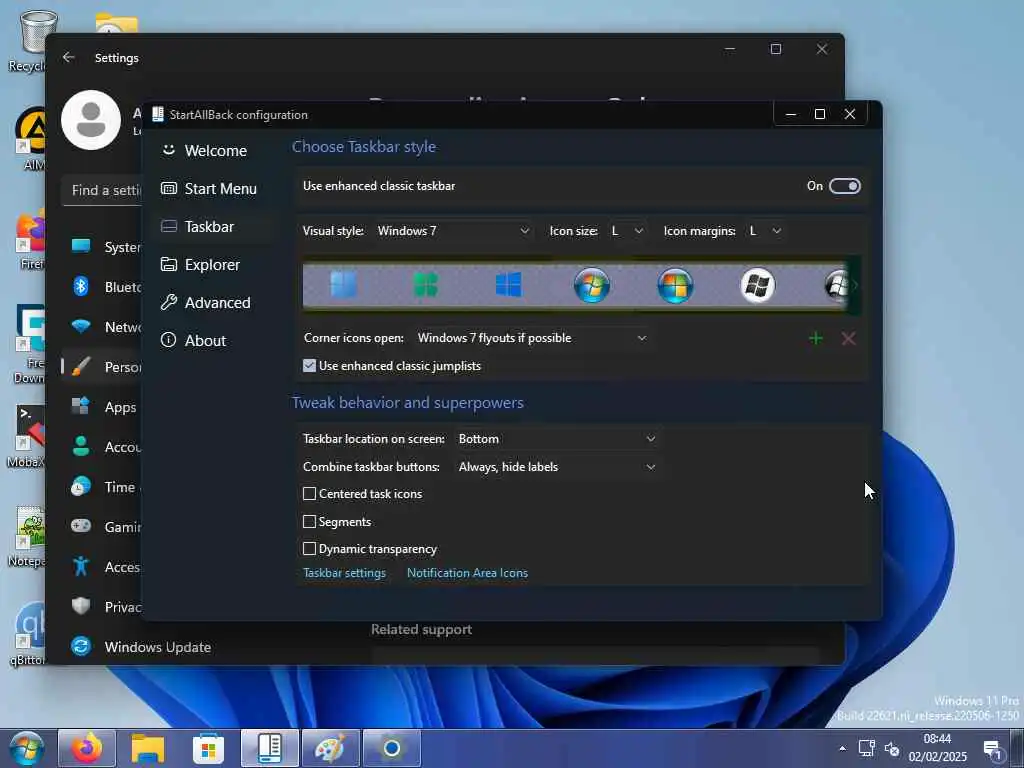Open Time settings in the sidebar
Image resolution: width=1024 pixels, height=768 pixels.
[102, 487]
